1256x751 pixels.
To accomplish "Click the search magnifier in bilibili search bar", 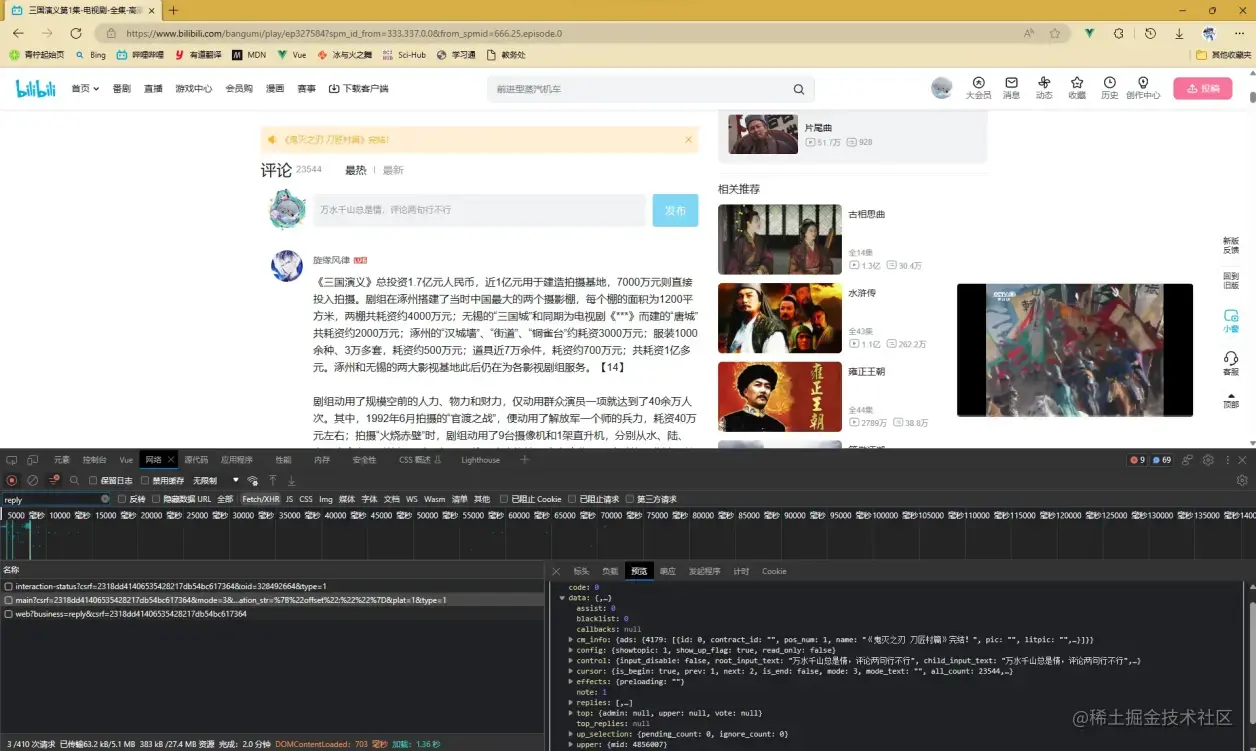I will point(799,89).
